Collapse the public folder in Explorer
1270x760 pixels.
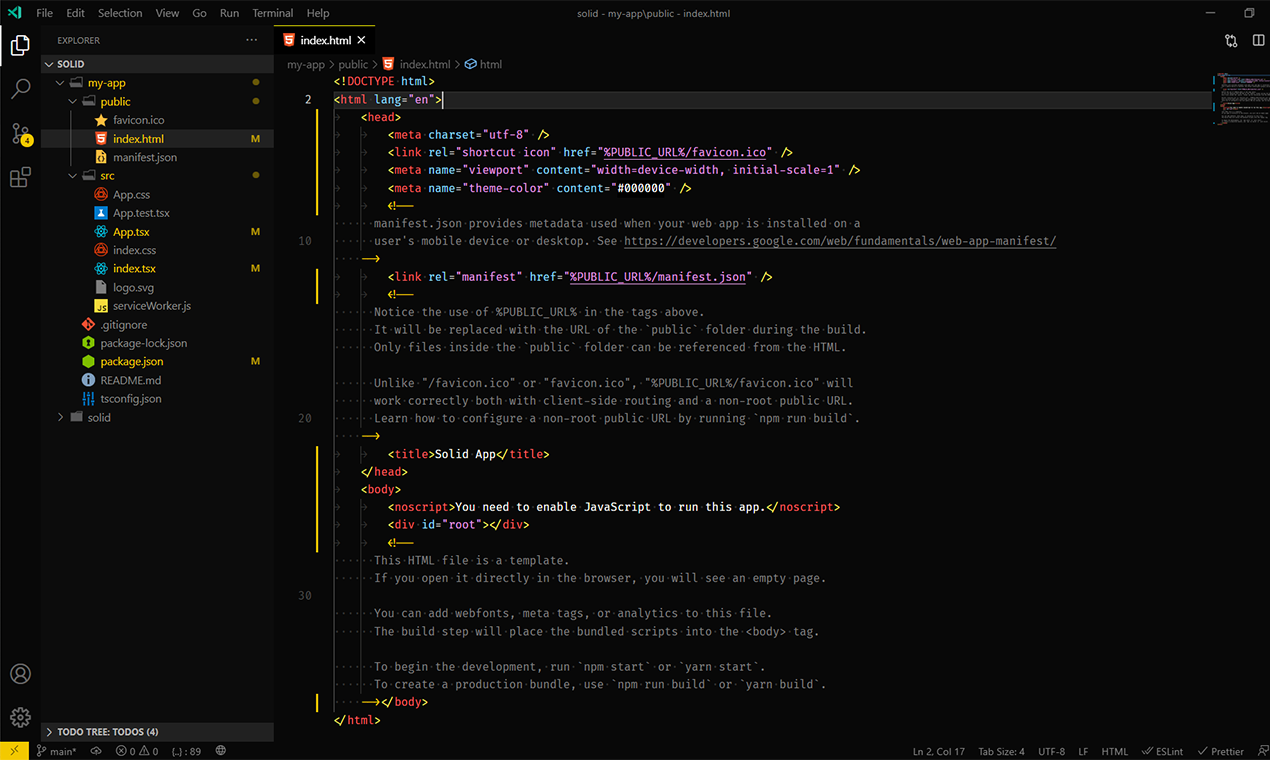(72, 101)
